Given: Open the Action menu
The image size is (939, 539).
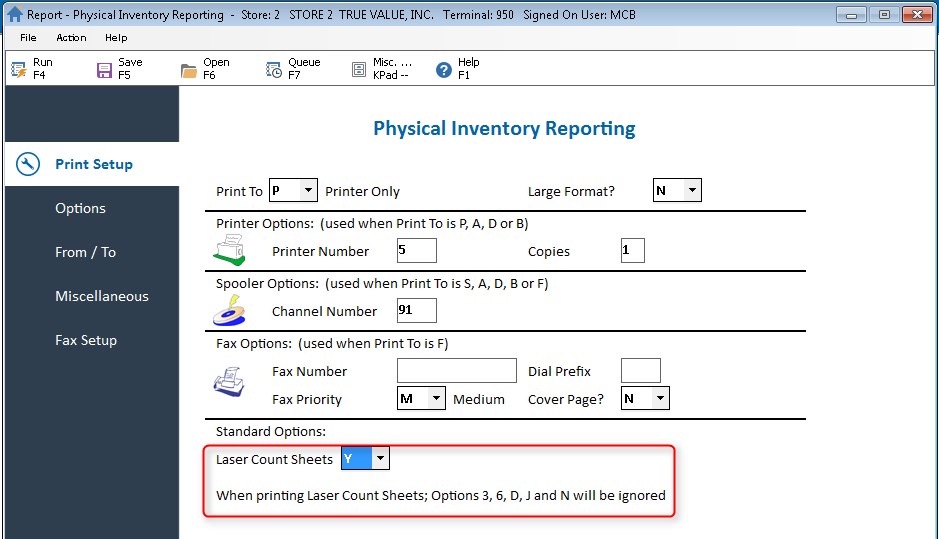Looking at the screenshot, I should (x=71, y=38).
